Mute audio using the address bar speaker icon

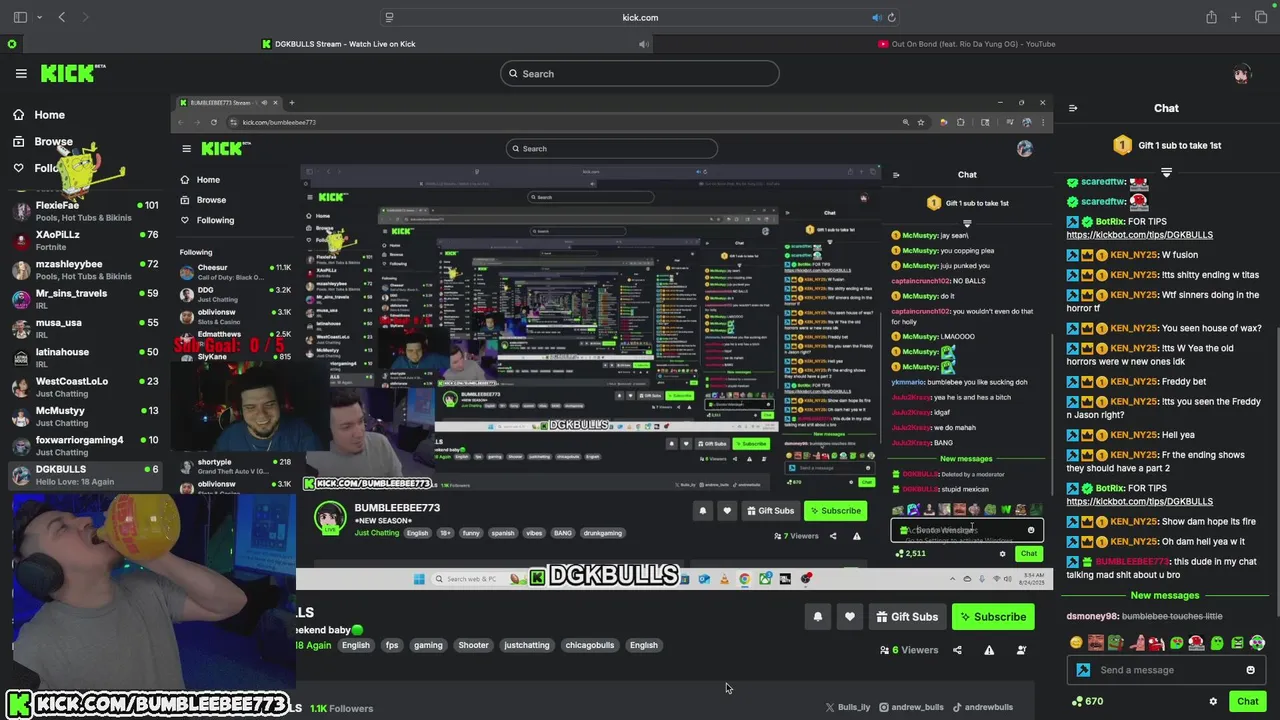(876, 17)
